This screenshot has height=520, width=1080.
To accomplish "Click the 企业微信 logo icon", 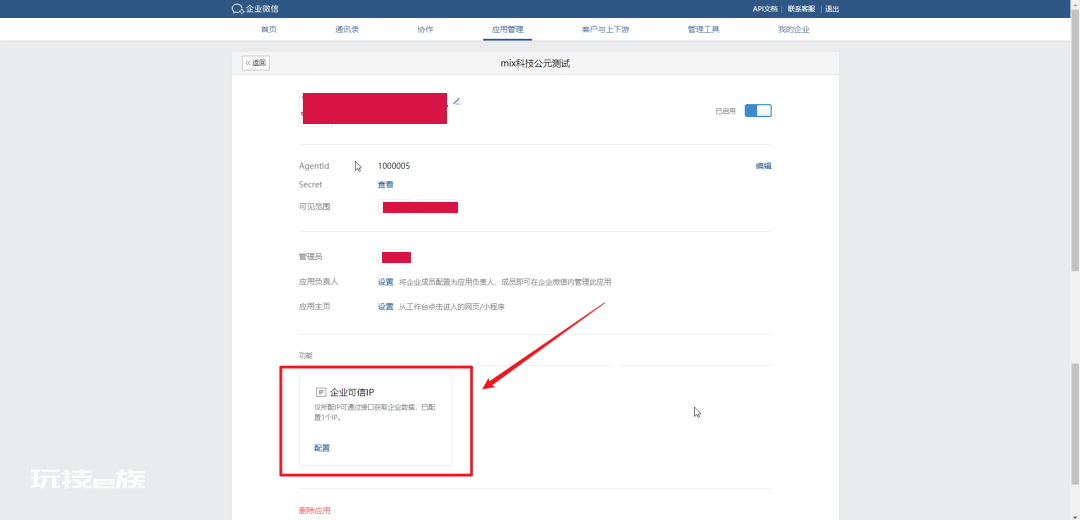I will tap(237, 9).
